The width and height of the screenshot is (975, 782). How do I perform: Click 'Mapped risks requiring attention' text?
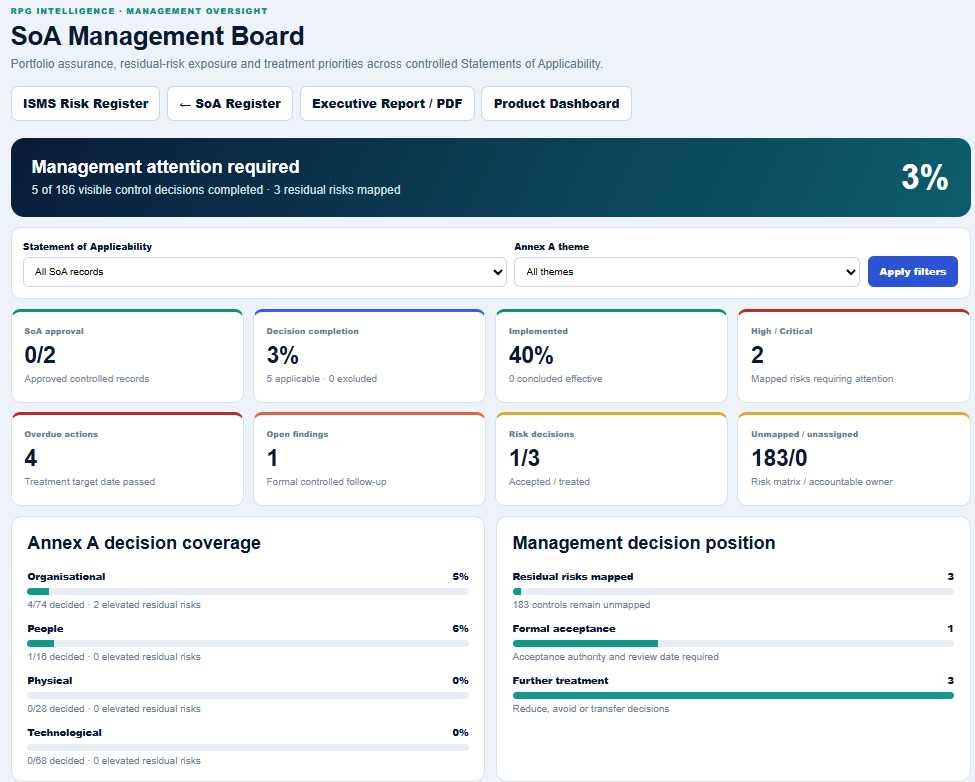(x=822, y=379)
